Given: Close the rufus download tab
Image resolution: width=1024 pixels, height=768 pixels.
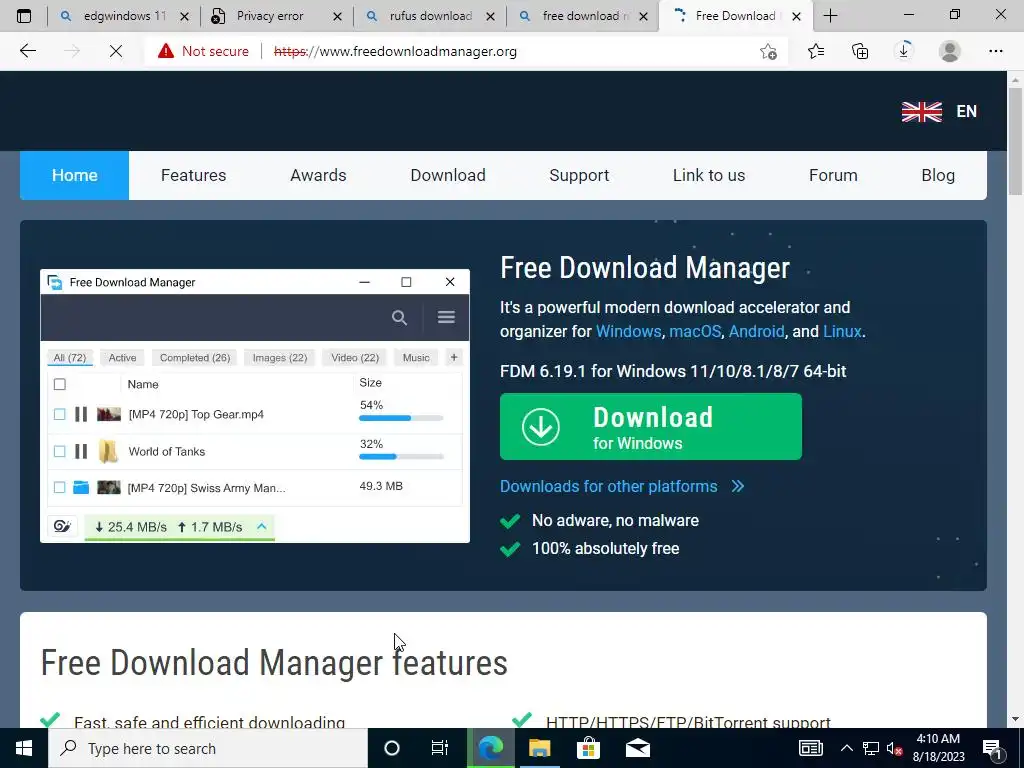Looking at the screenshot, I should [490, 16].
